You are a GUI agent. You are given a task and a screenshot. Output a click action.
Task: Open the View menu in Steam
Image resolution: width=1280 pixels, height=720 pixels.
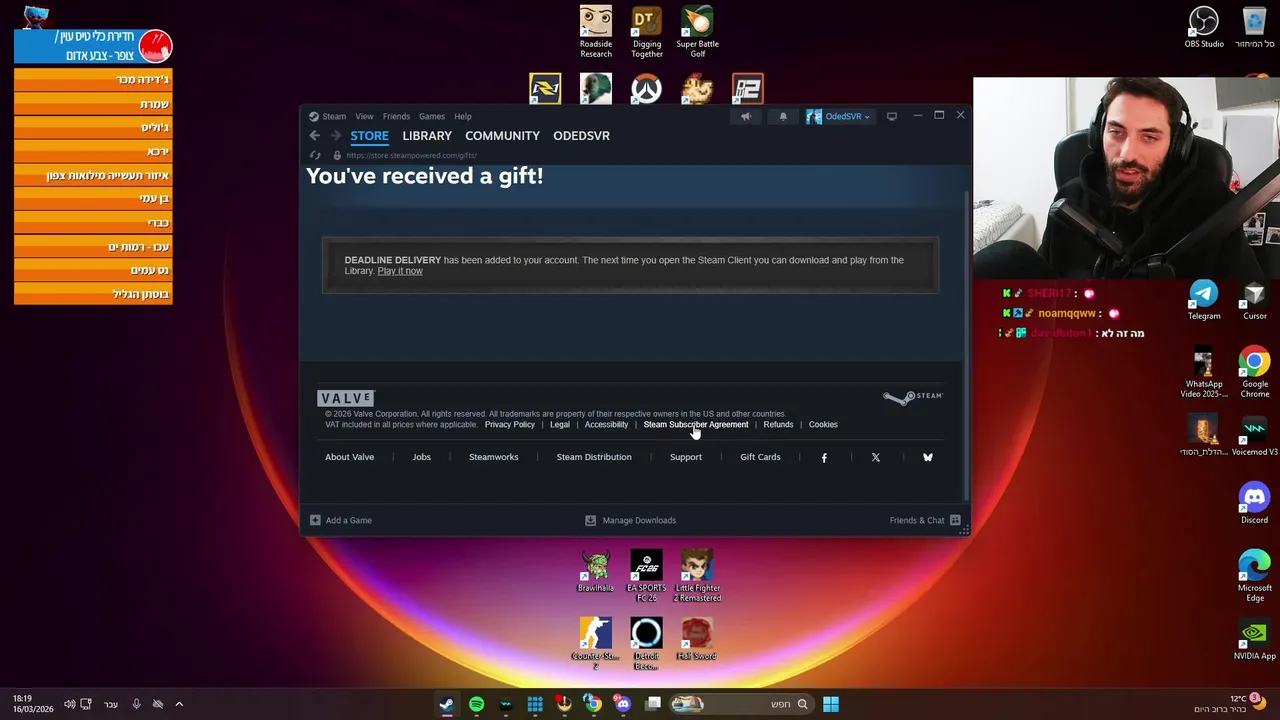[x=364, y=116]
